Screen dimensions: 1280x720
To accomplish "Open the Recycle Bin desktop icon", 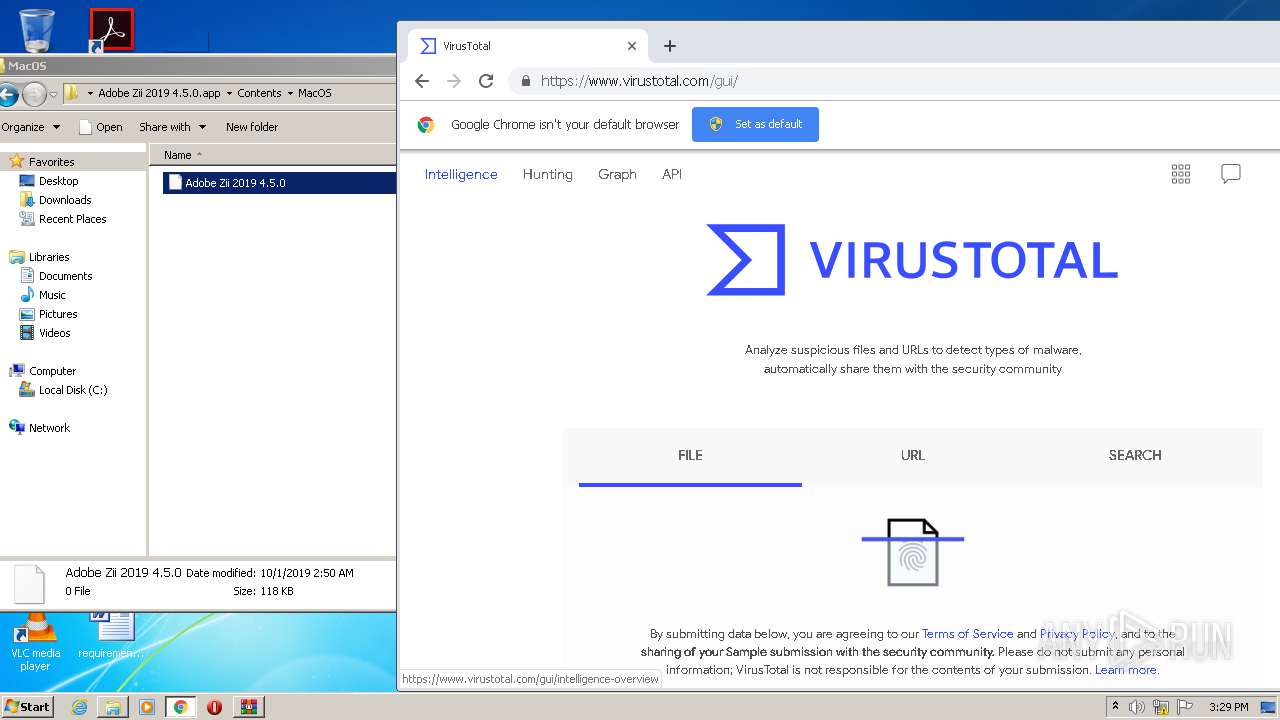I will pos(37,29).
